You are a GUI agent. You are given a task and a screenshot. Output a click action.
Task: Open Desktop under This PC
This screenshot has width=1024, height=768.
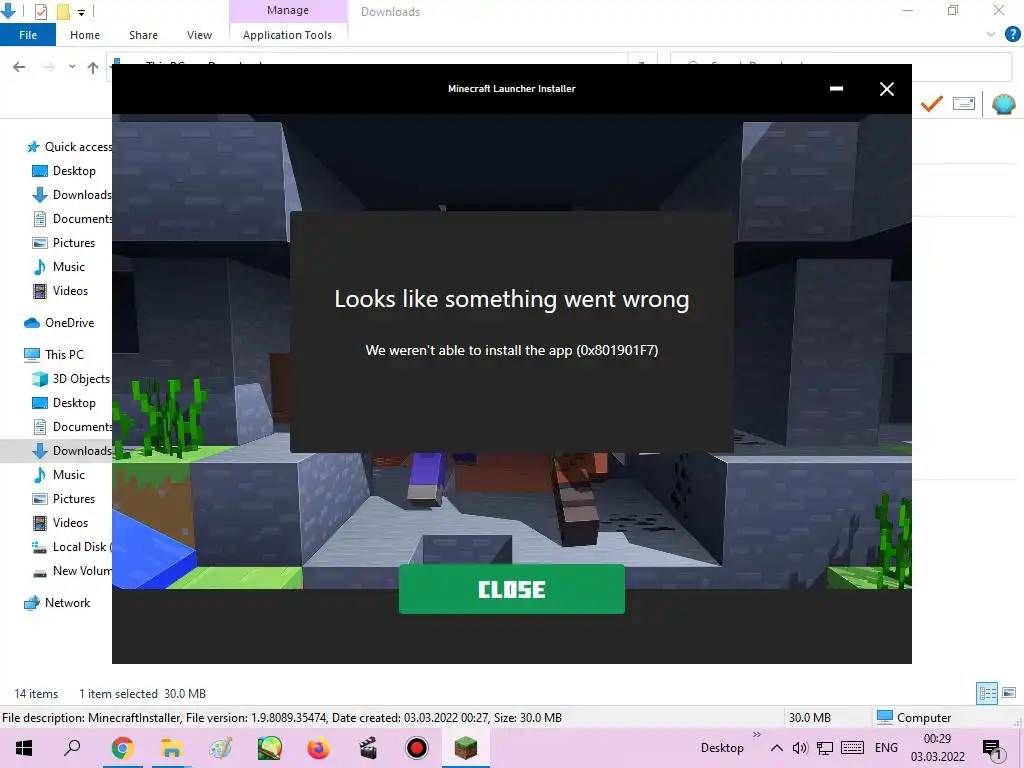pos(64,403)
